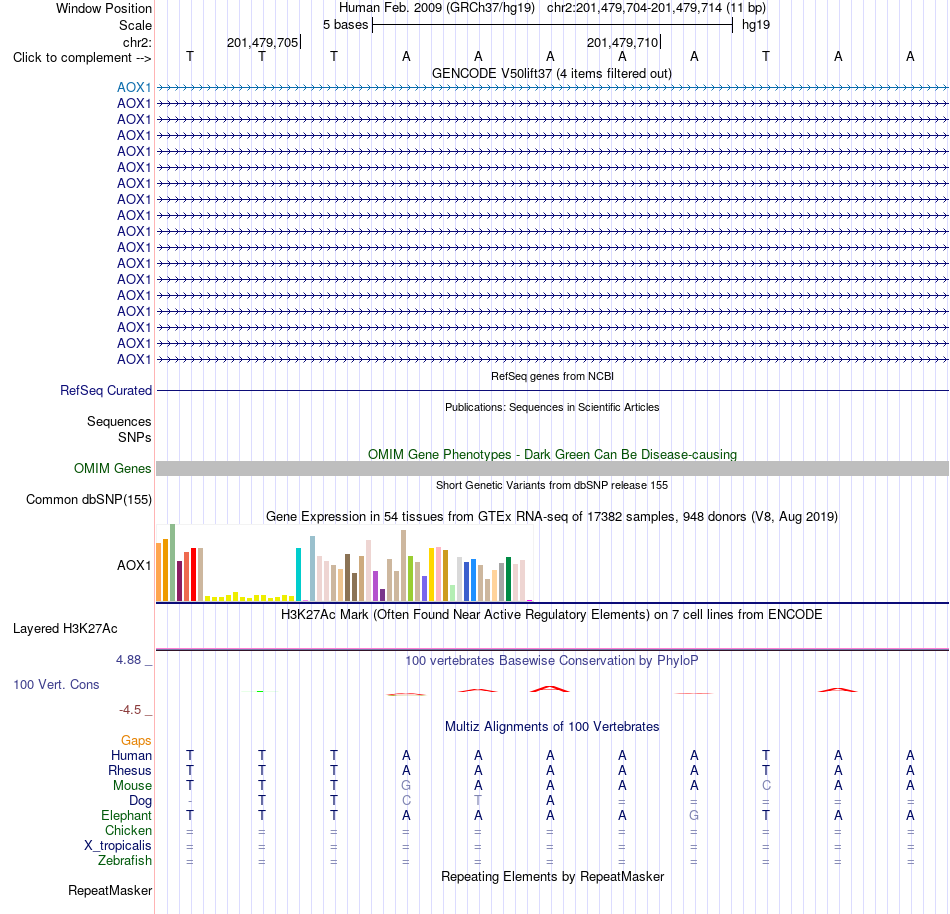Open the Multiz Alignments of 100 Vertebrates title
Viewport: 950px width, 914px height.
click(552, 726)
